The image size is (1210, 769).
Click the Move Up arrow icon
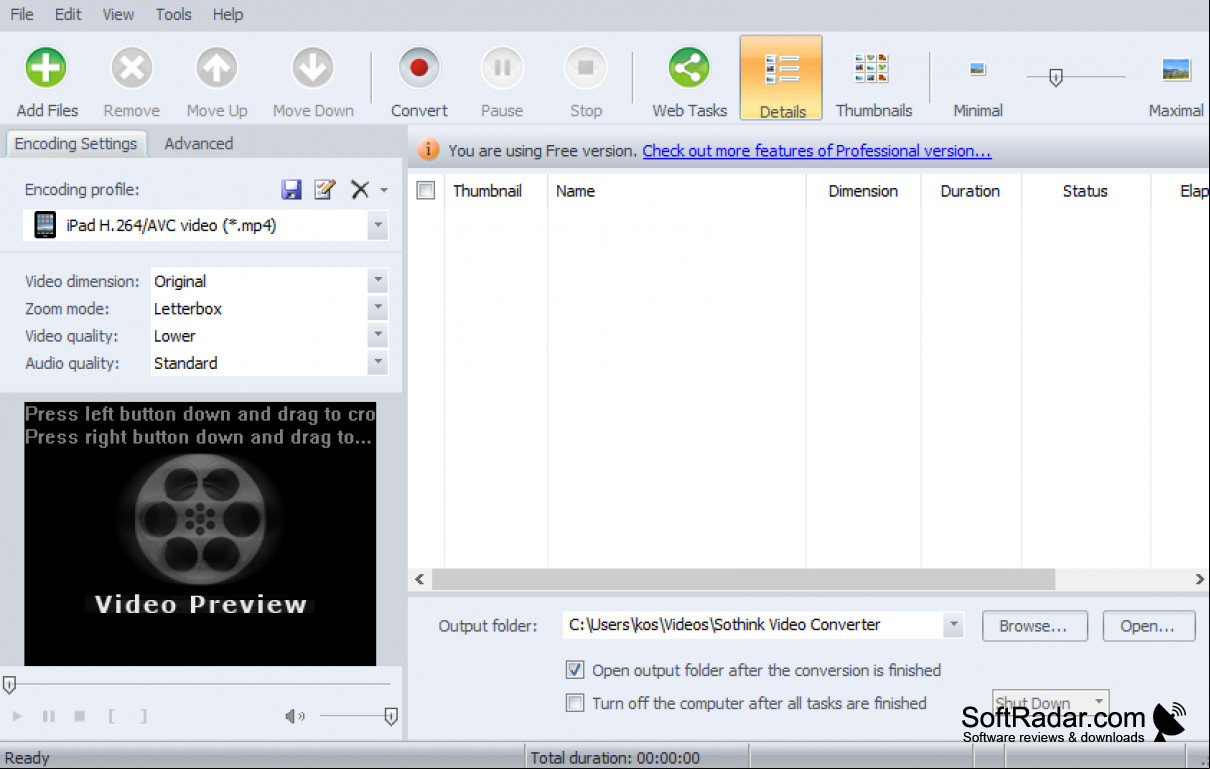point(217,69)
